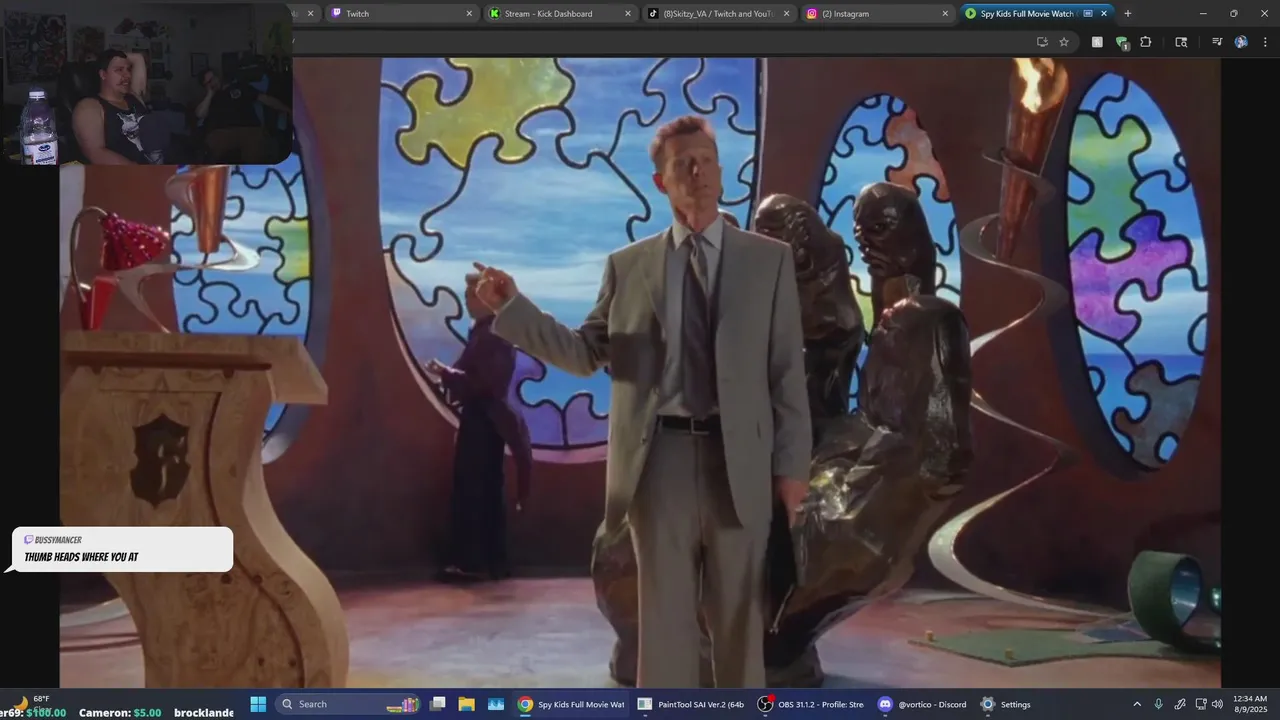Screen dimensions: 1280x720
Task: Open the Settings taskbar window
Action: click(x=1006, y=704)
